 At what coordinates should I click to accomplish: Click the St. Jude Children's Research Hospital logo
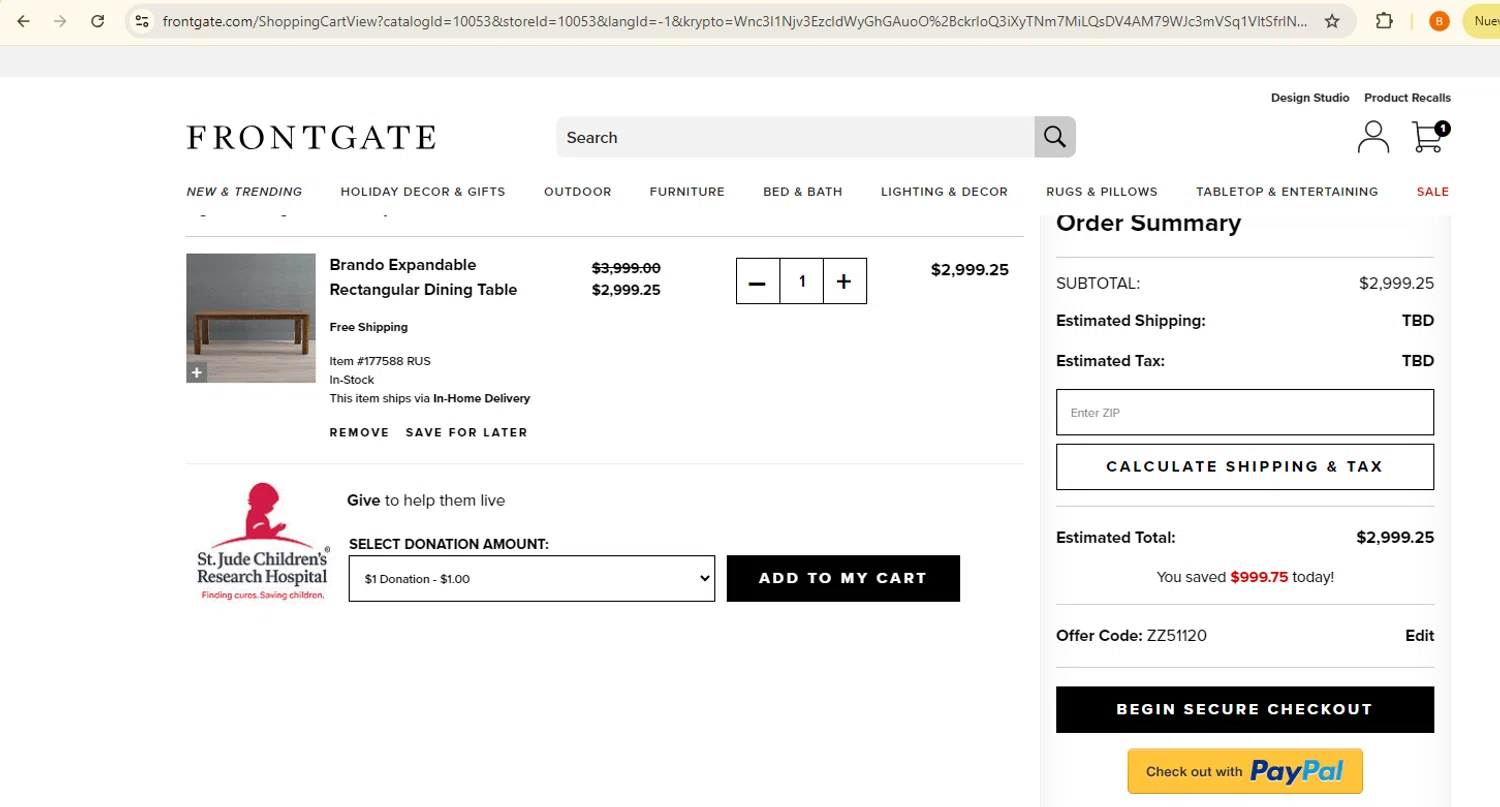263,541
